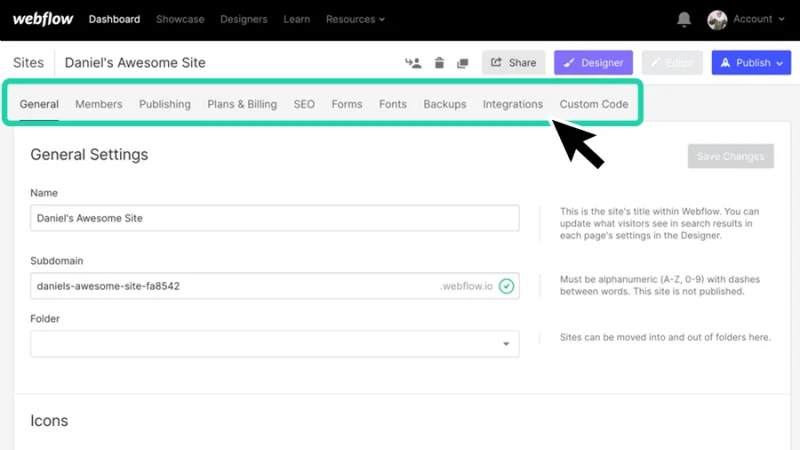Click the Save Changes button
Image resolution: width=800 pixels, height=450 pixels.
click(731, 156)
